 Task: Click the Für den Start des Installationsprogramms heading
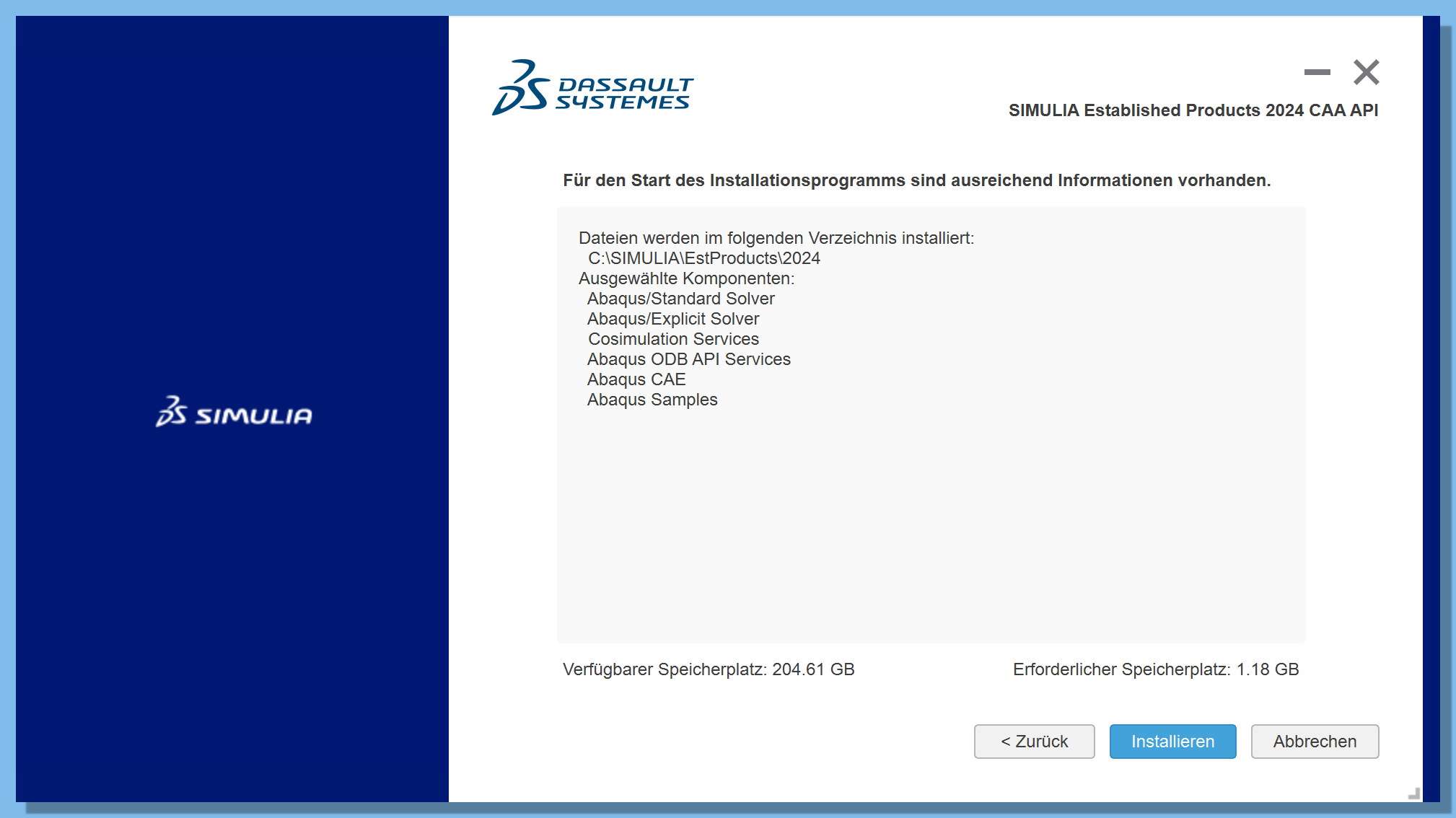(x=917, y=180)
